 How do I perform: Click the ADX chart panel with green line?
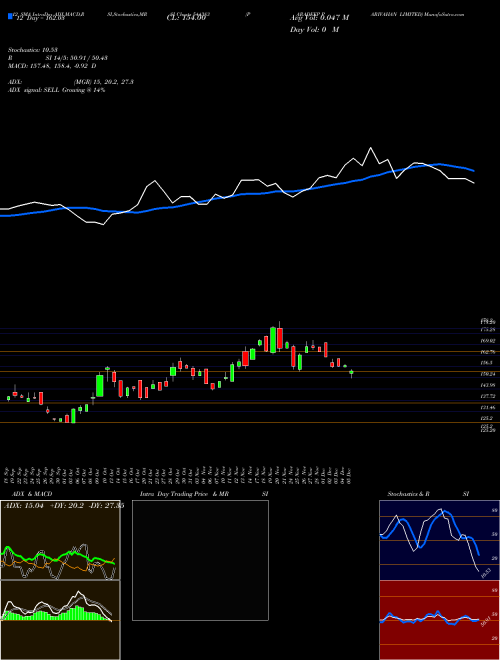[x=60, y=540]
